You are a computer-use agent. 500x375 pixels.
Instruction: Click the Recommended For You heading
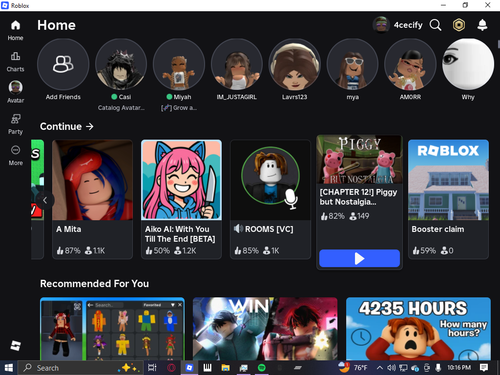click(94, 284)
